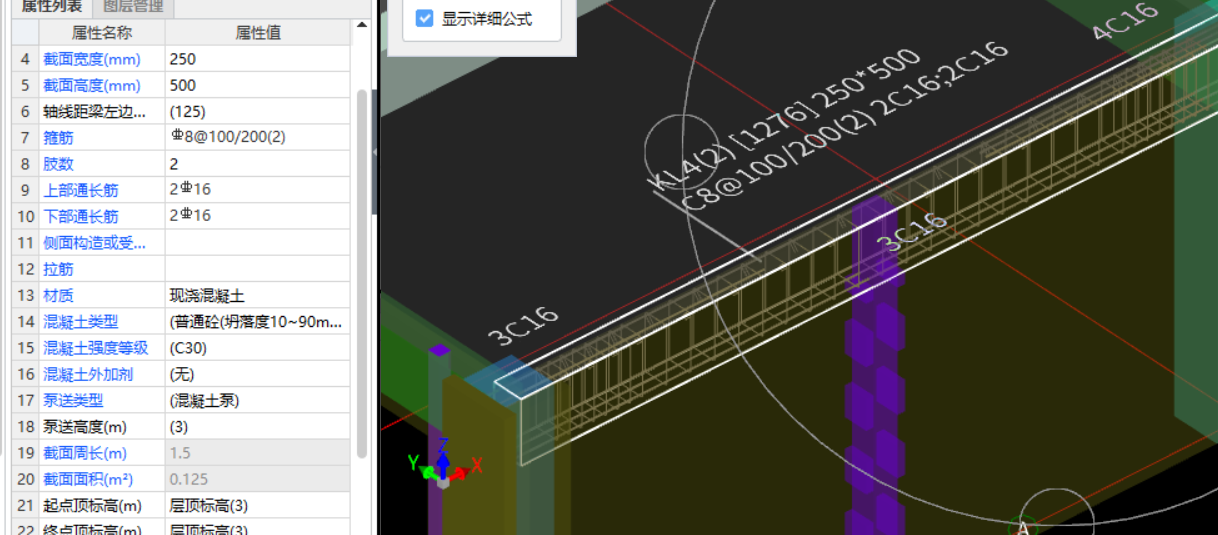Viewport: 1218px width, 535px height.
Task: Switch to the 属性列表 tab
Action: point(52,7)
